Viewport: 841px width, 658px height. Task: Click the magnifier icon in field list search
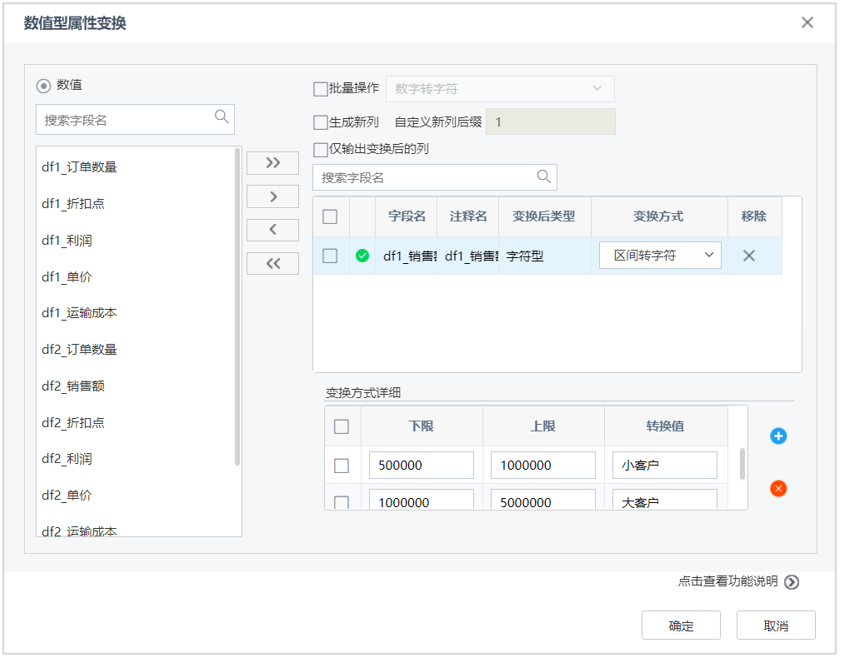[222, 117]
